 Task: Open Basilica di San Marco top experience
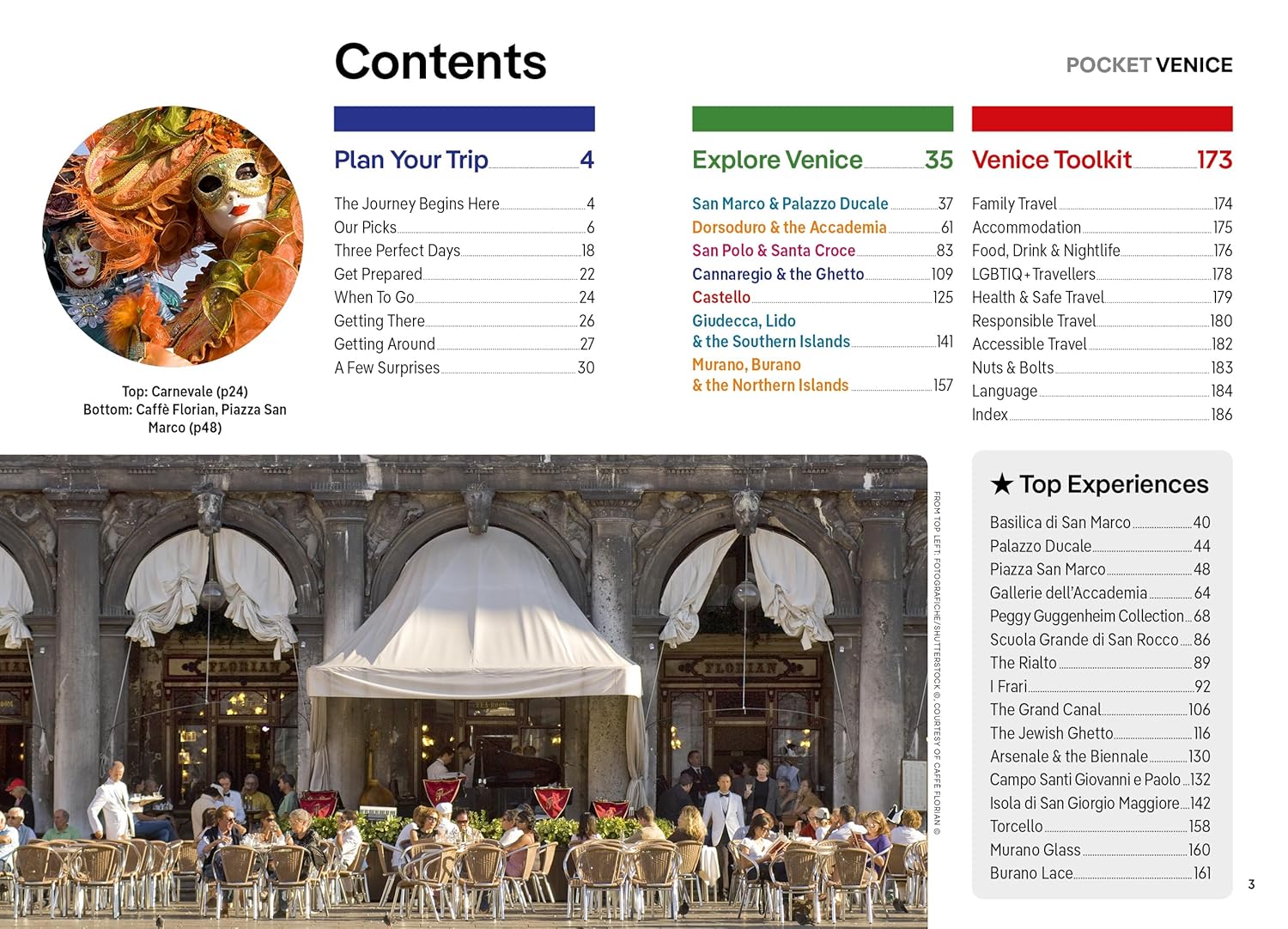[1100, 522]
